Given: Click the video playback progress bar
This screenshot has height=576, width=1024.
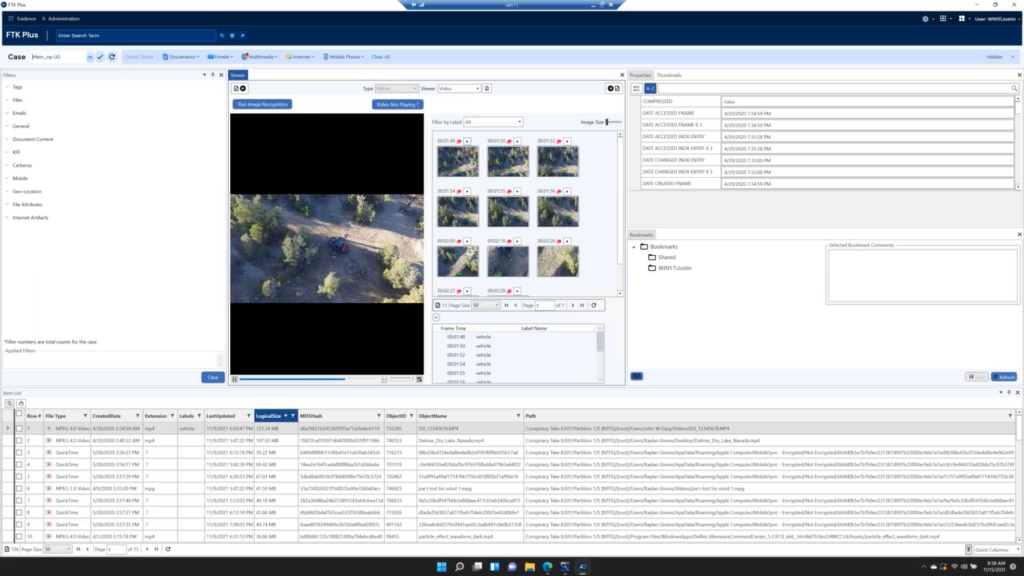Looking at the screenshot, I should coord(309,379).
